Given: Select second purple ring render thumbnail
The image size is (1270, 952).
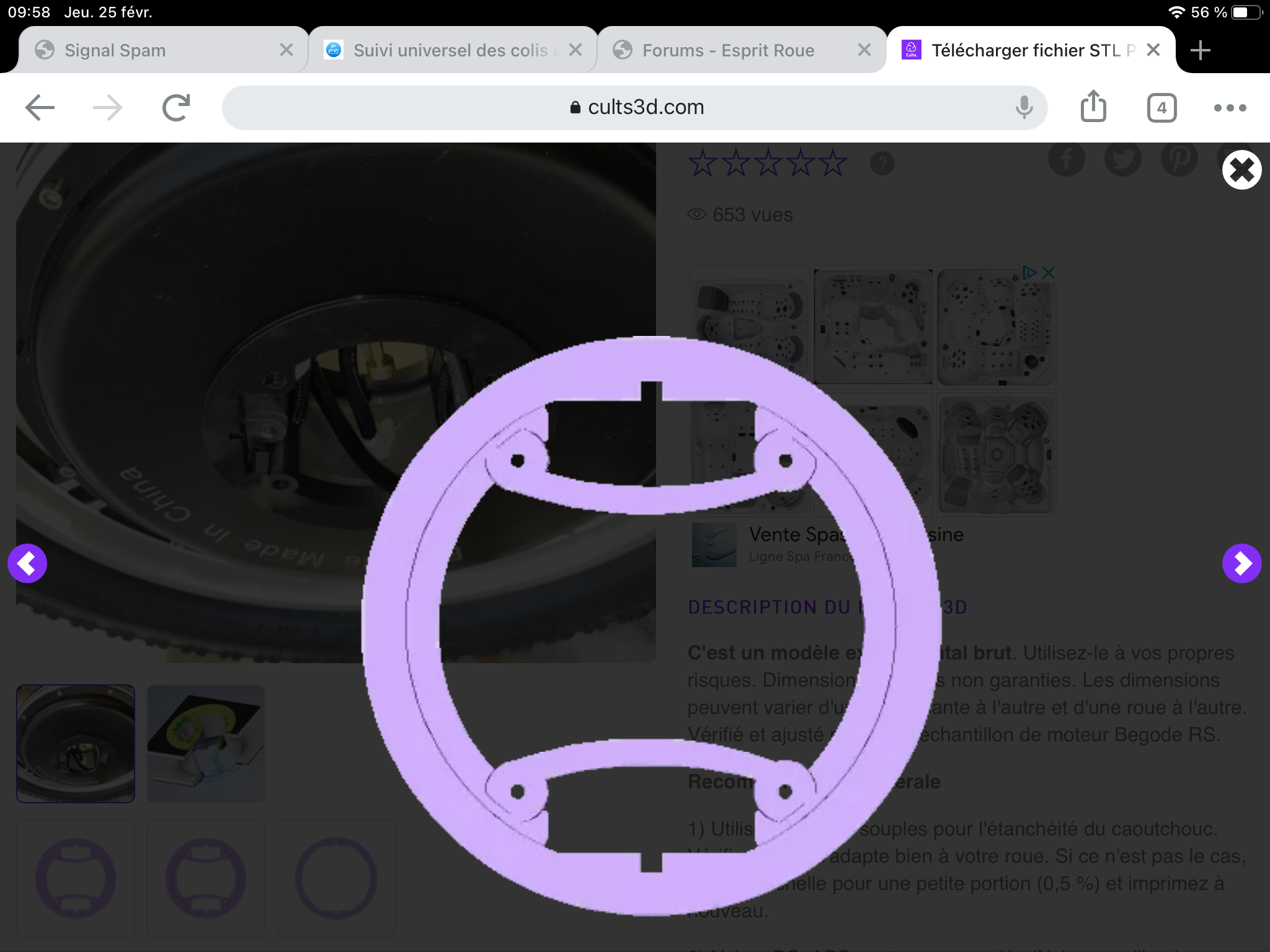Looking at the screenshot, I should click(206, 878).
